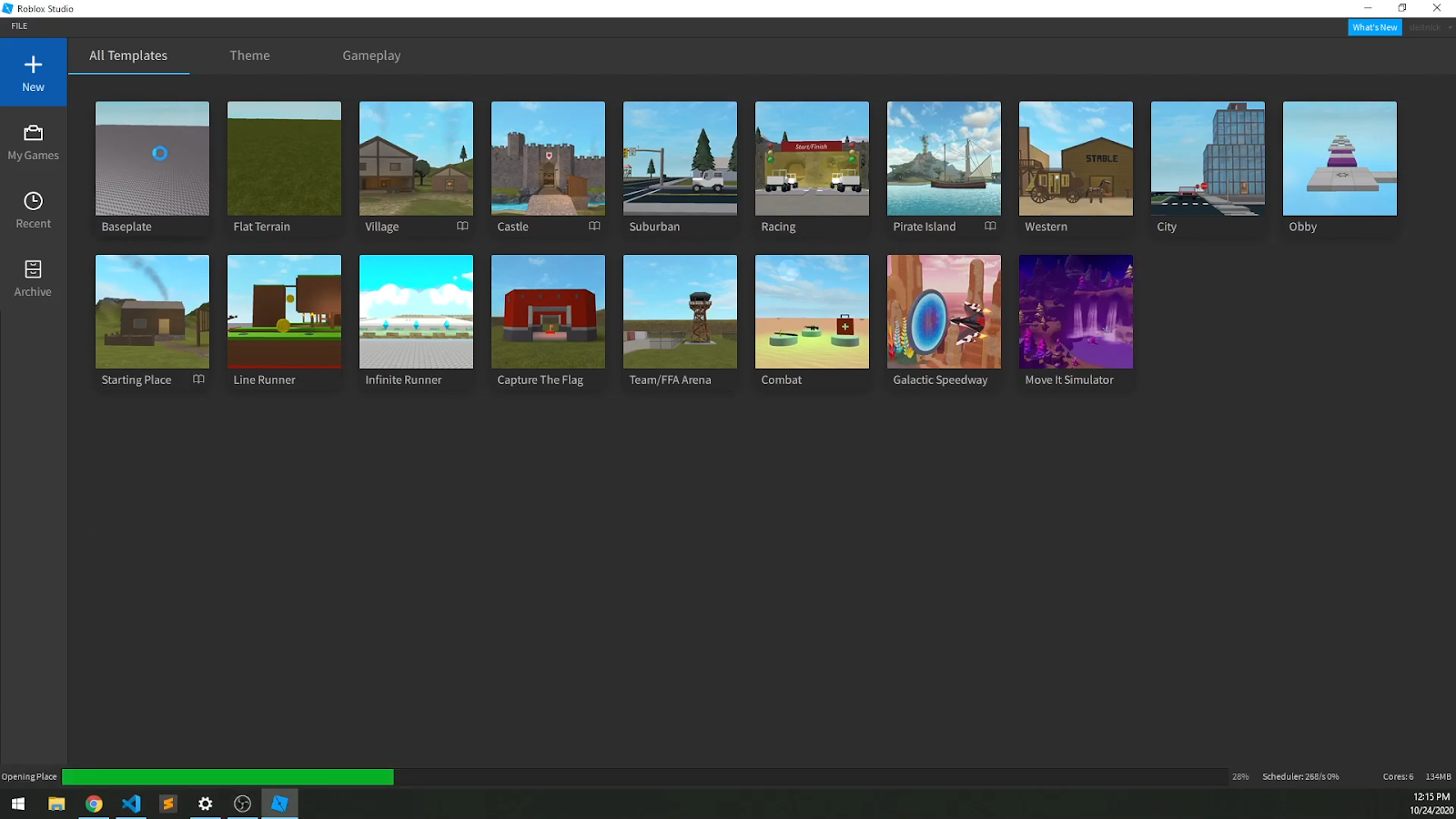Create a new place via the New icon
1456x819 pixels.
coord(33,72)
